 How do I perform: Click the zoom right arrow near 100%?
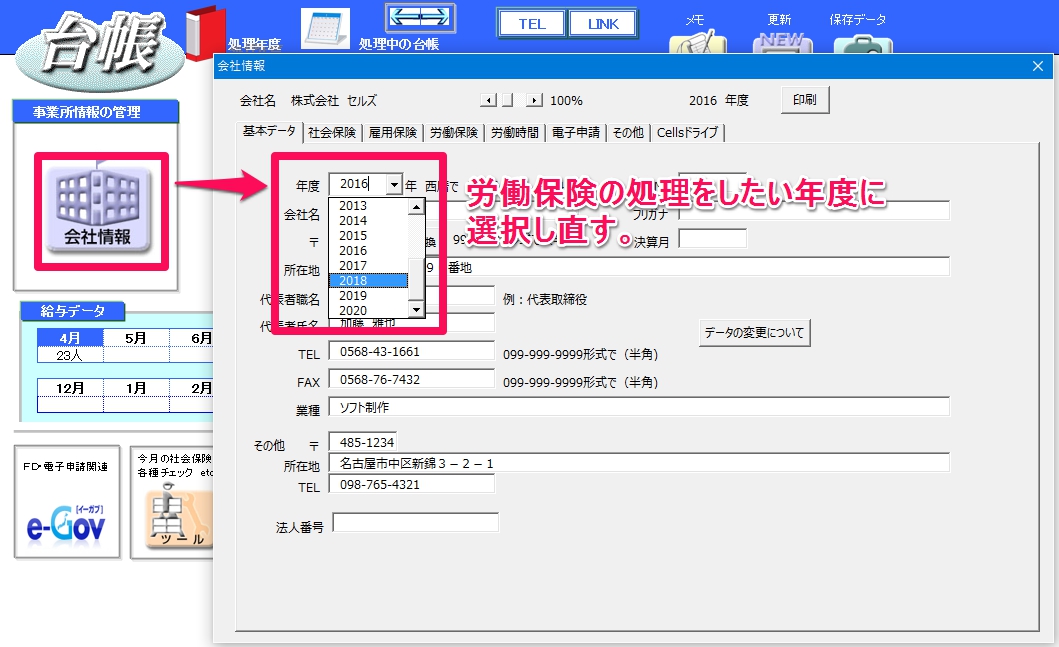[534, 100]
